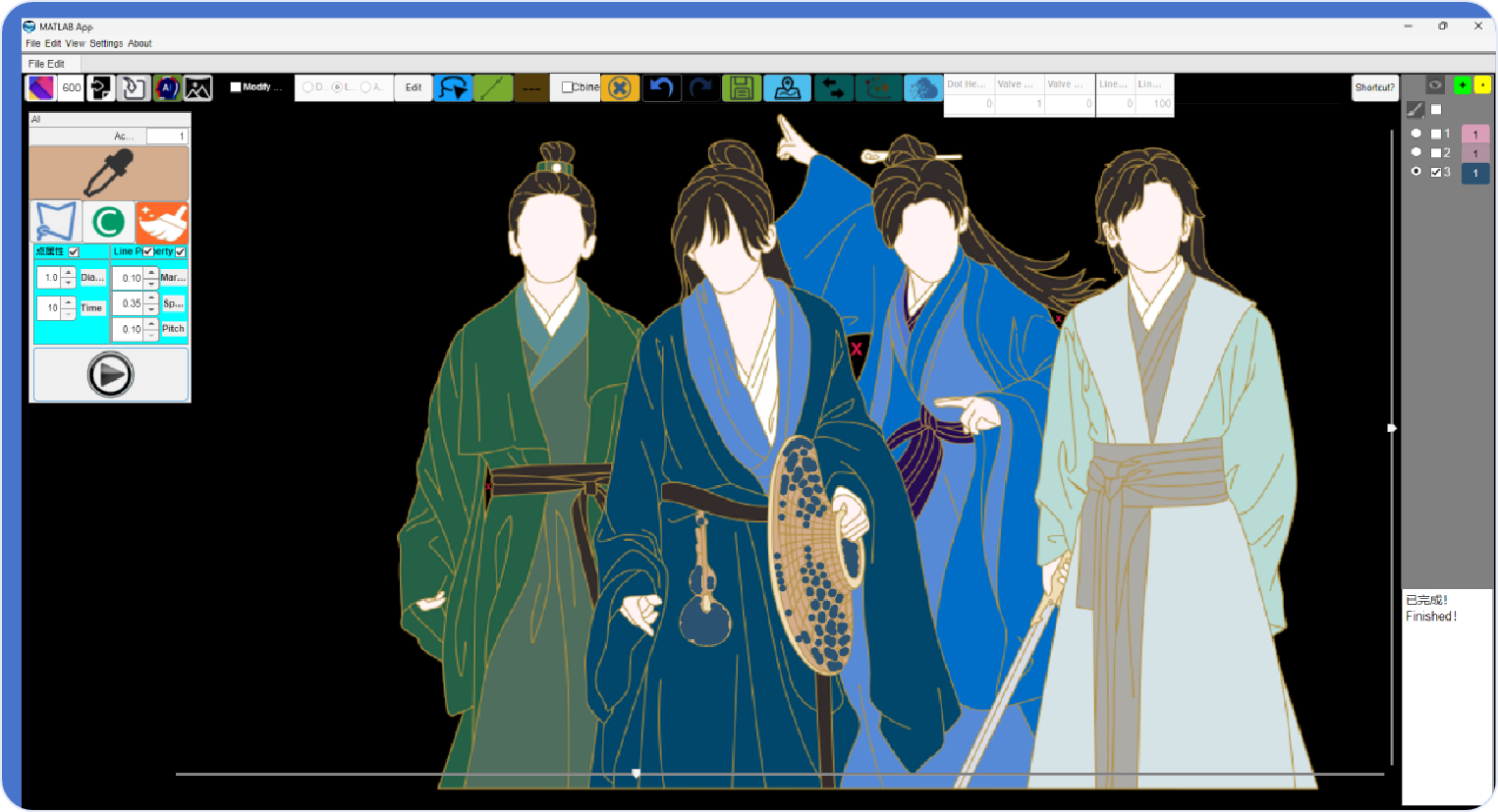The width and height of the screenshot is (1498, 812).
Task: Click the green circled C icon
Action: tap(108, 222)
